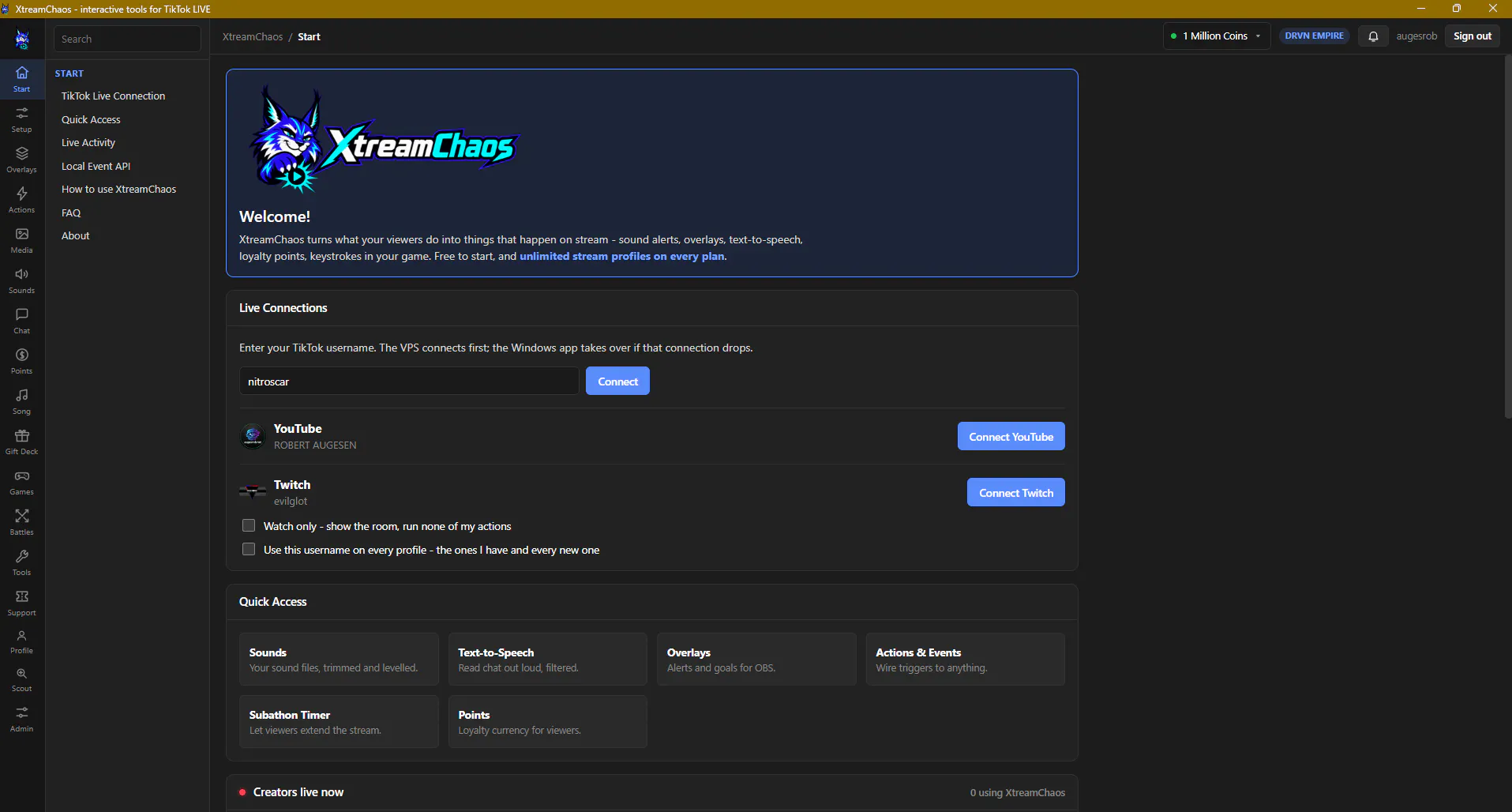Open the Chat bubble icon
1512x812 pixels.
pos(22,321)
